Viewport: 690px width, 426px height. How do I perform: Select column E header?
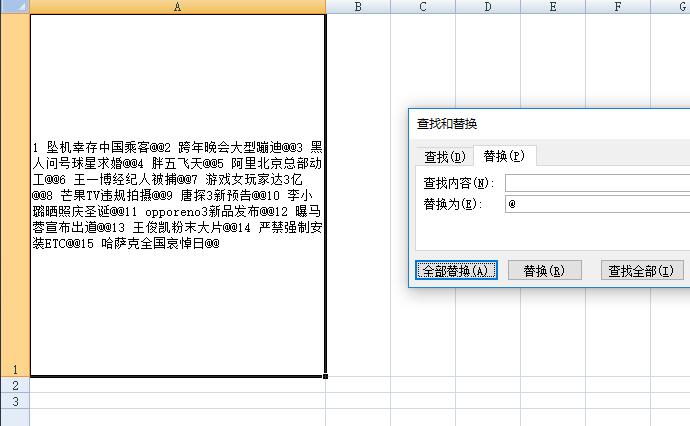coord(553,7)
